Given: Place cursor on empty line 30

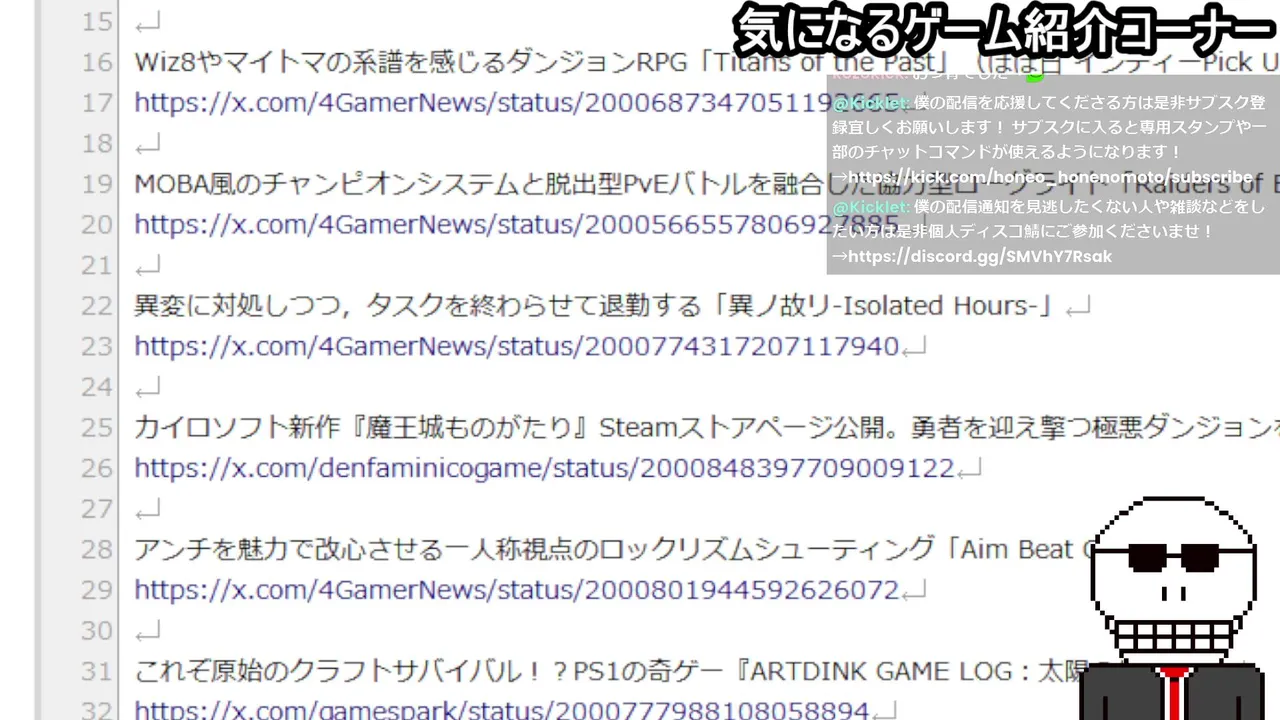Looking at the screenshot, I should (x=147, y=631).
